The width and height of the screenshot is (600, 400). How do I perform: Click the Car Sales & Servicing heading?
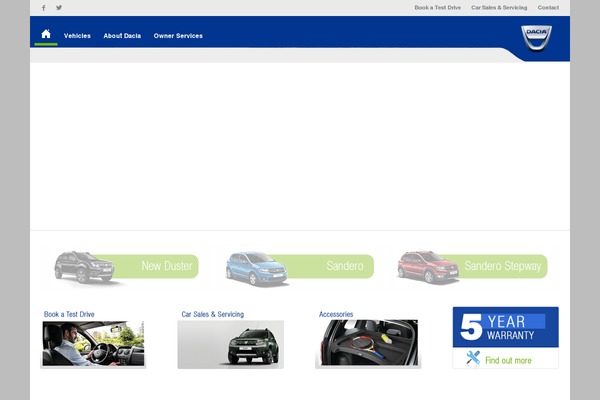212,314
